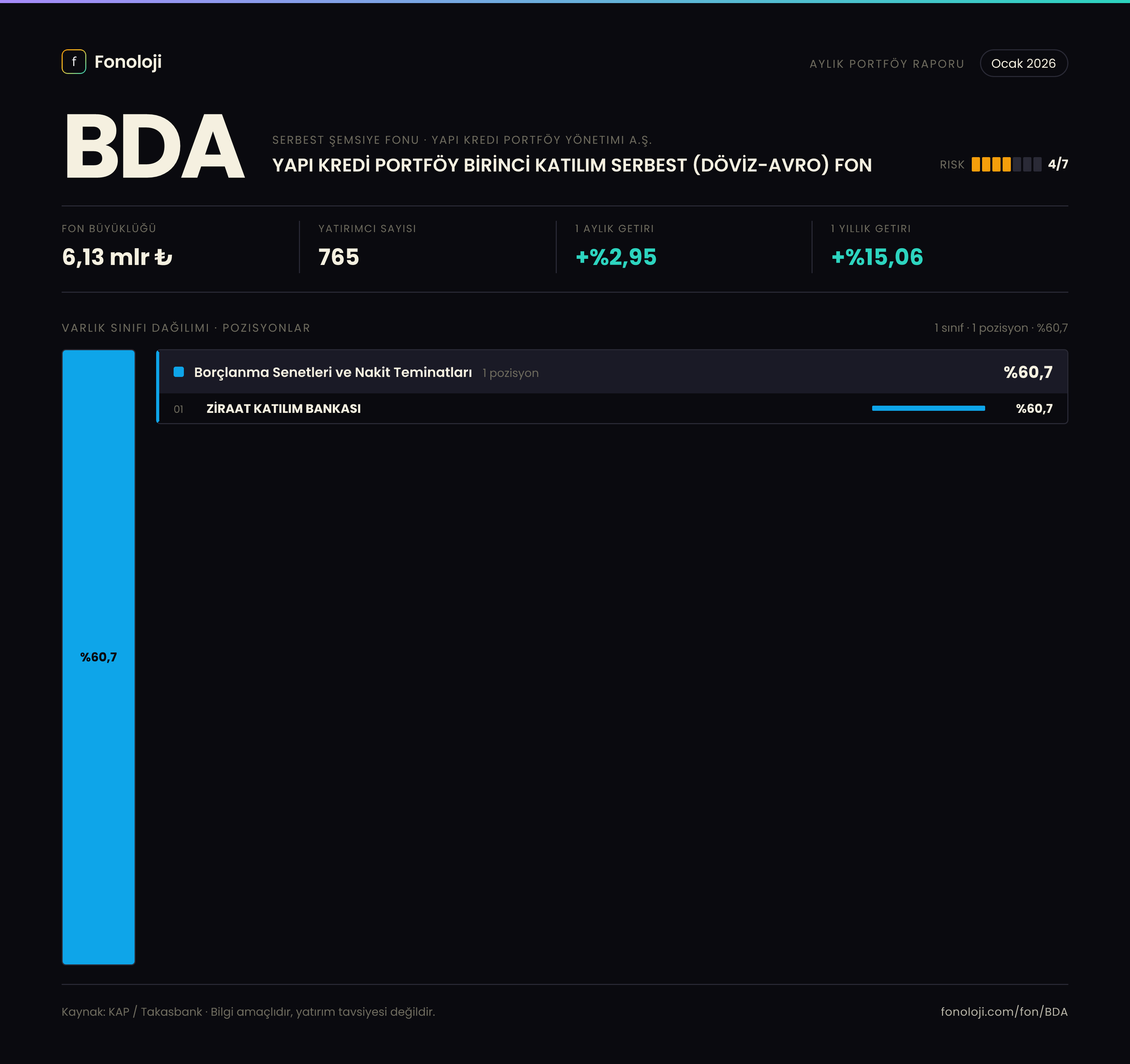
Task: Expand the Borçlanma Senetleri ve Nakit Teminatları row
Action: click(613, 372)
